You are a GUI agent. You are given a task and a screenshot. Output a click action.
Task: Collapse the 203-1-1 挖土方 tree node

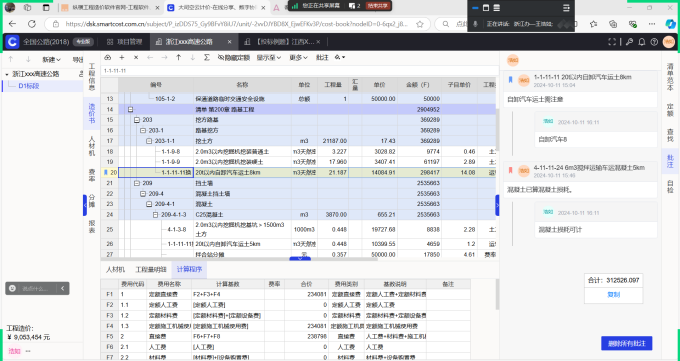click(149, 141)
